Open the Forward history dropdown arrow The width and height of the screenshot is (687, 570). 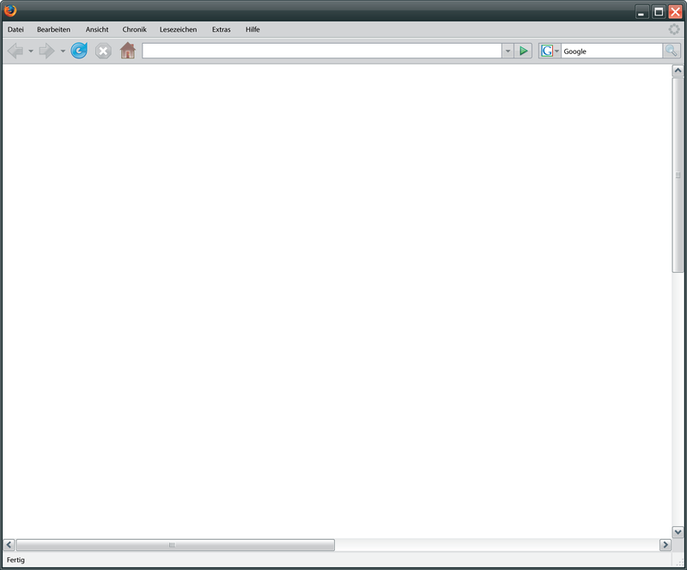click(x=63, y=51)
